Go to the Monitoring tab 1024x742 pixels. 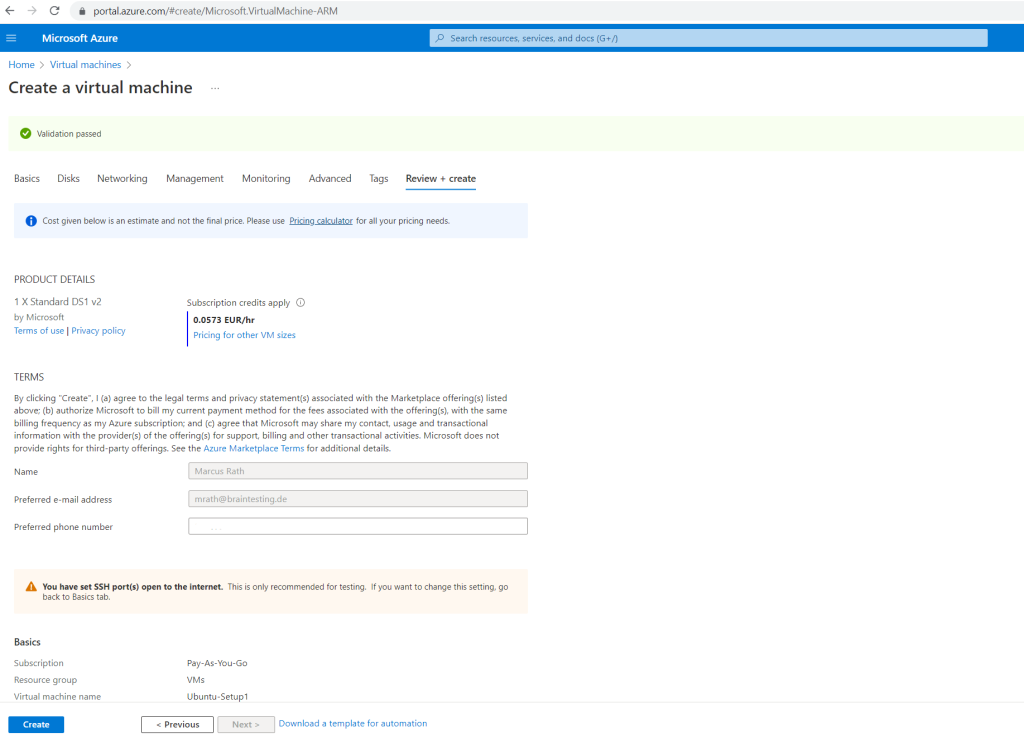point(266,178)
